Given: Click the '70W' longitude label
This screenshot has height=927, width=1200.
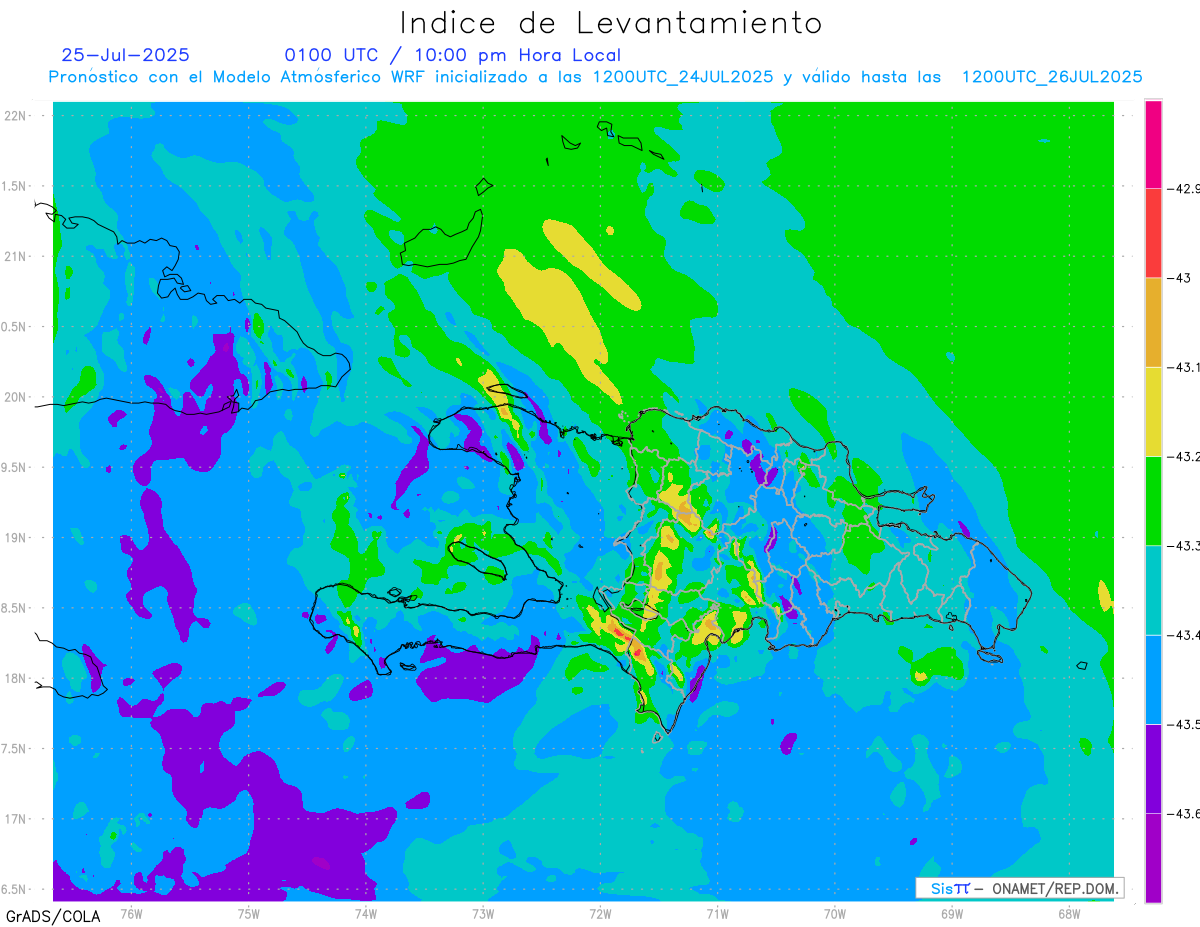Looking at the screenshot, I should [x=834, y=913].
